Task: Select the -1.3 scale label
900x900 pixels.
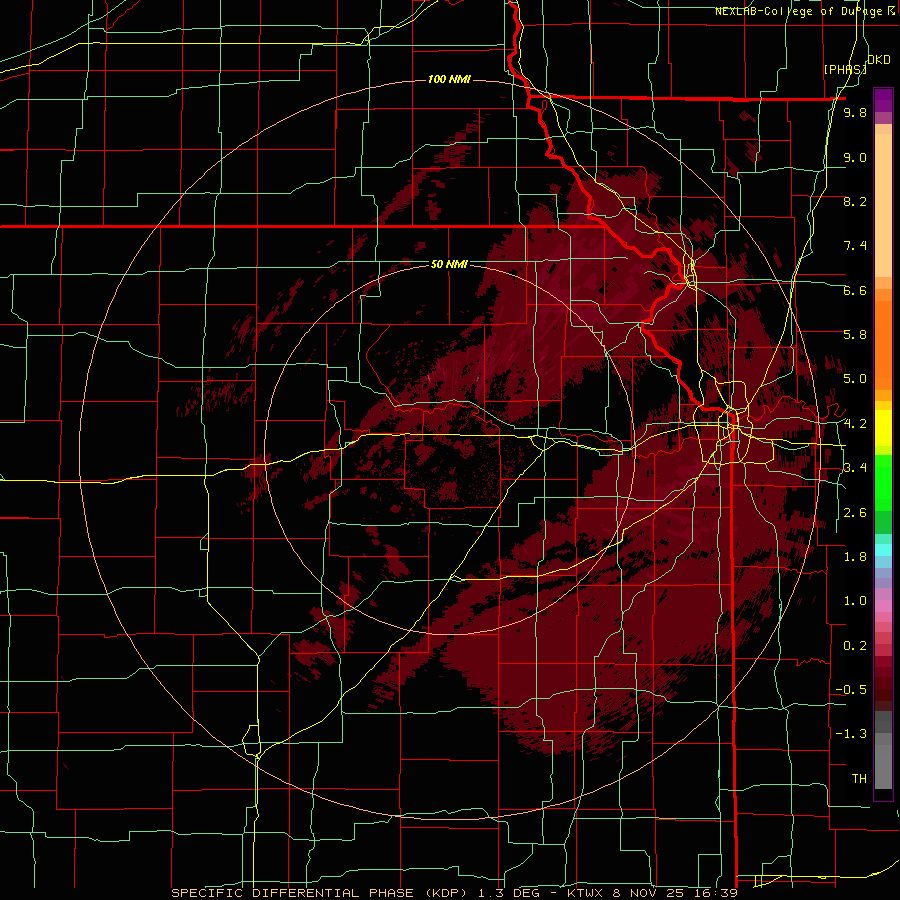Action: 851,734
